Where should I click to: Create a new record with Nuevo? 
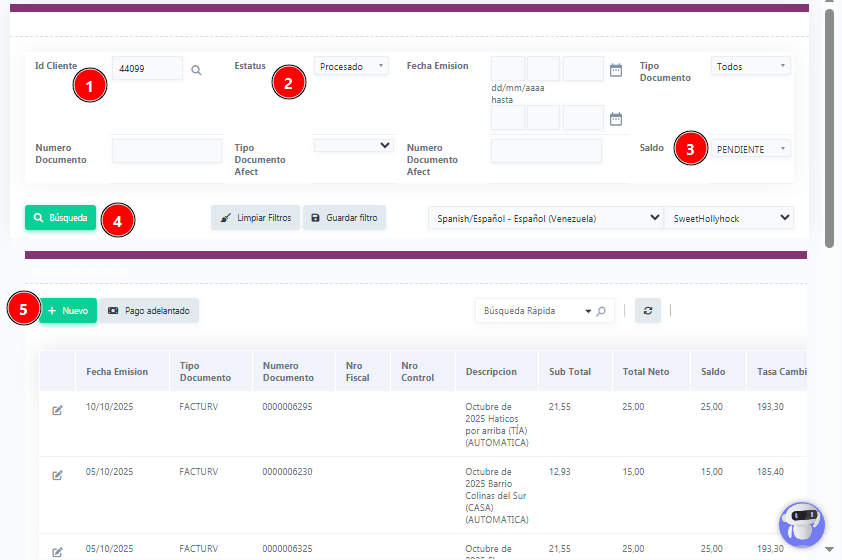[x=68, y=311]
